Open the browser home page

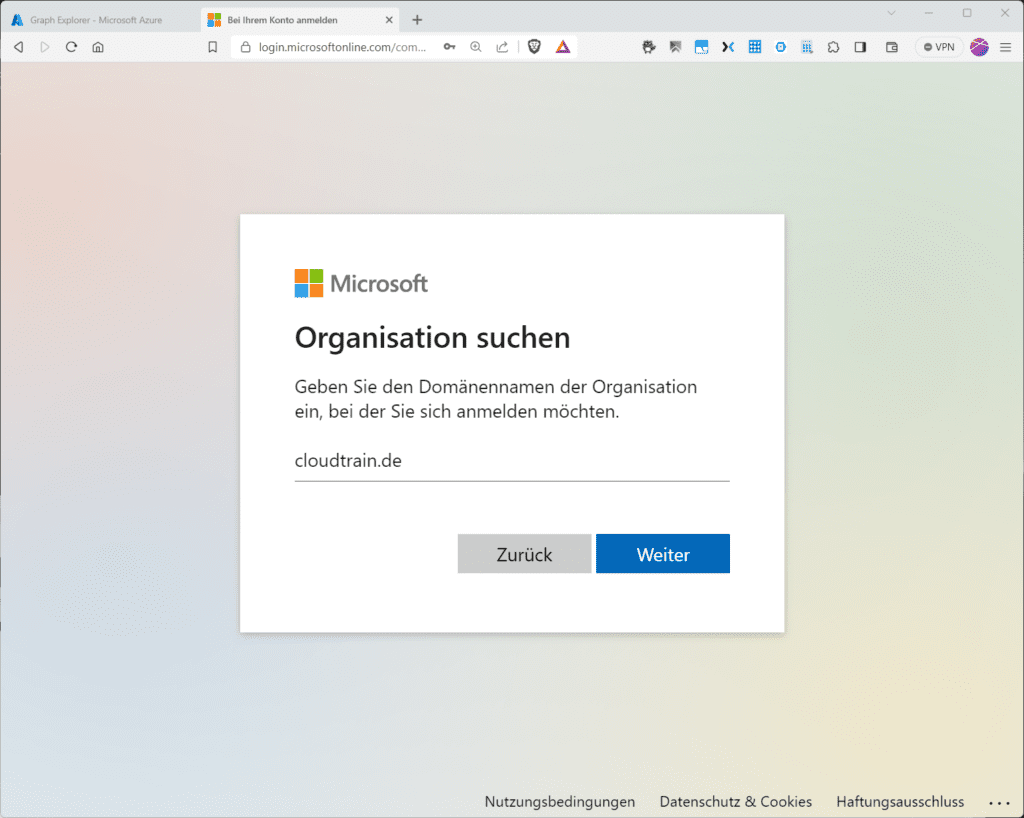click(x=98, y=47)
